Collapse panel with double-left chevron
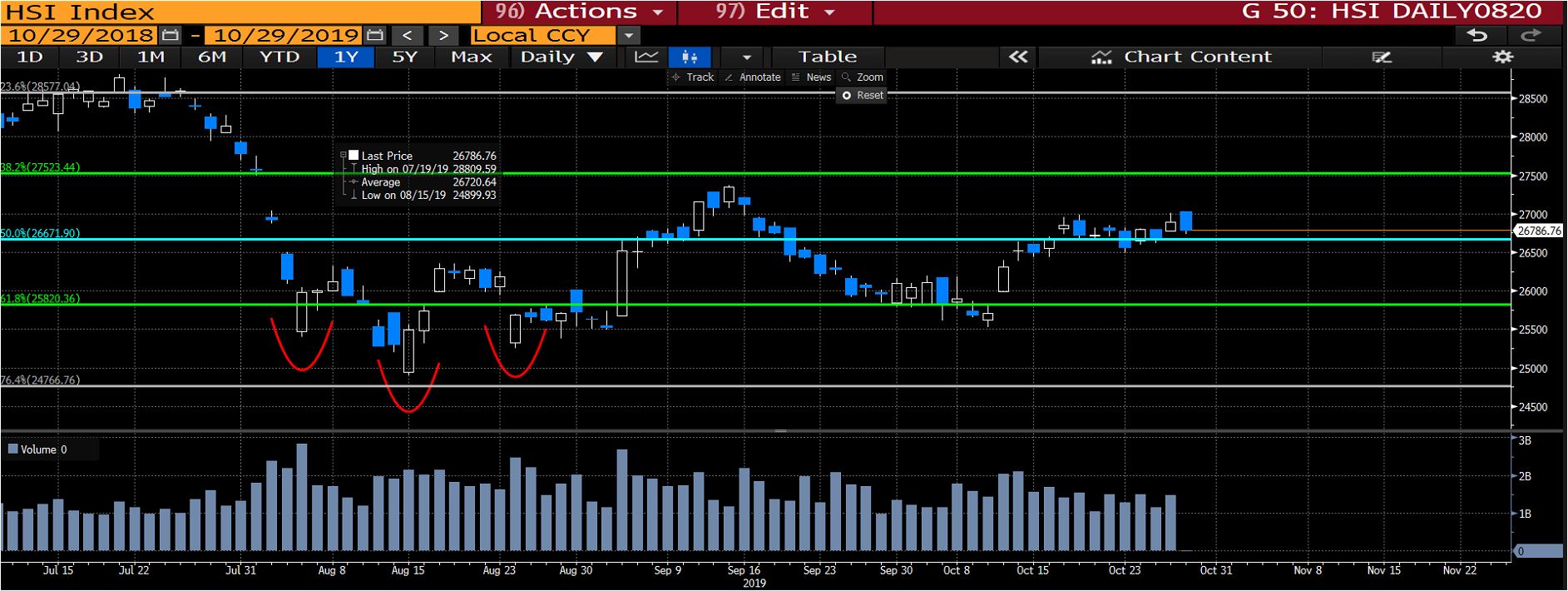Viewport: 1568px width, 591px height. click(x=1018, y=57)
